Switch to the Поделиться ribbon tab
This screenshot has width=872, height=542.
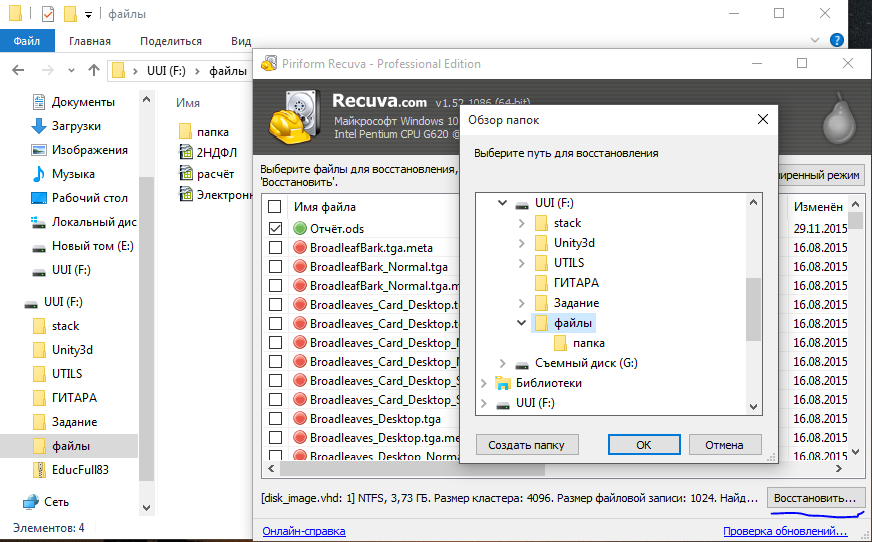[x=171, y=41]
